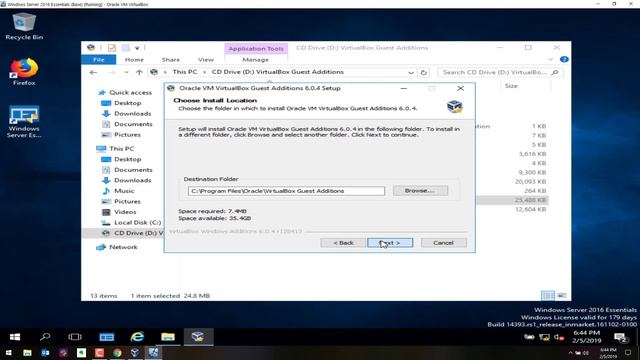This screenshot has height=360, width=640.
Task: Open Task View on the VM taskbar
Action: (x=75, y=337)
